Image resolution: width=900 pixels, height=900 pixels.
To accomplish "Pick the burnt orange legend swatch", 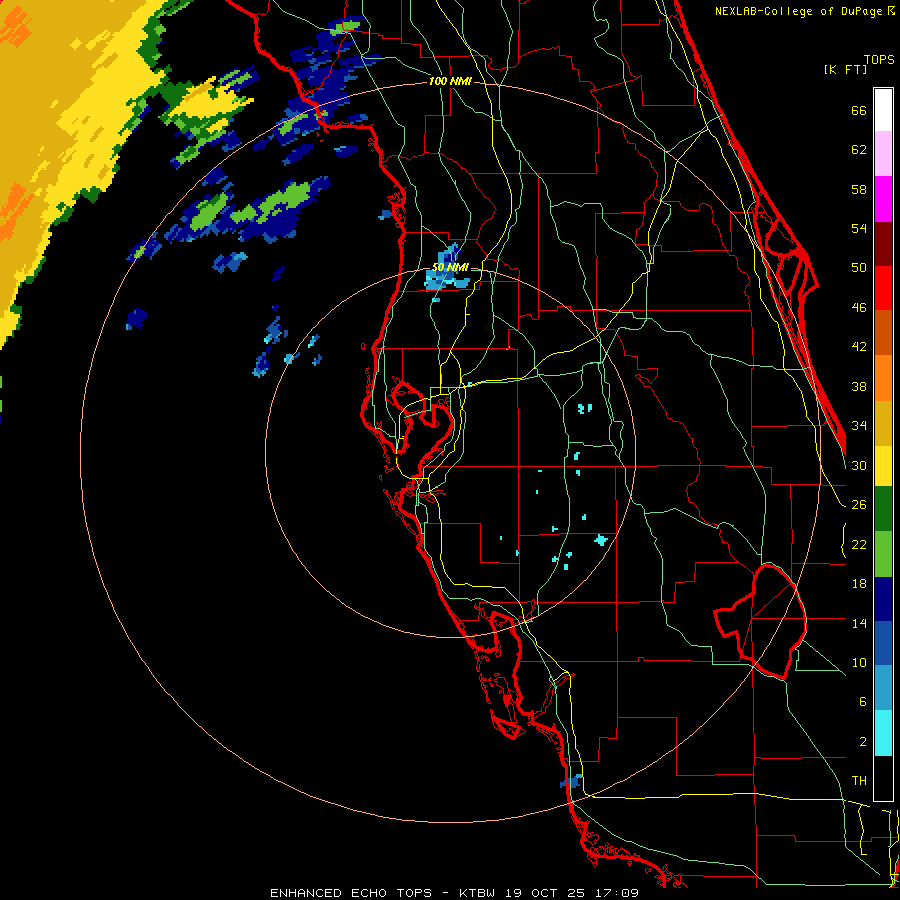I will pyautogui.click(x=883, y=332).
